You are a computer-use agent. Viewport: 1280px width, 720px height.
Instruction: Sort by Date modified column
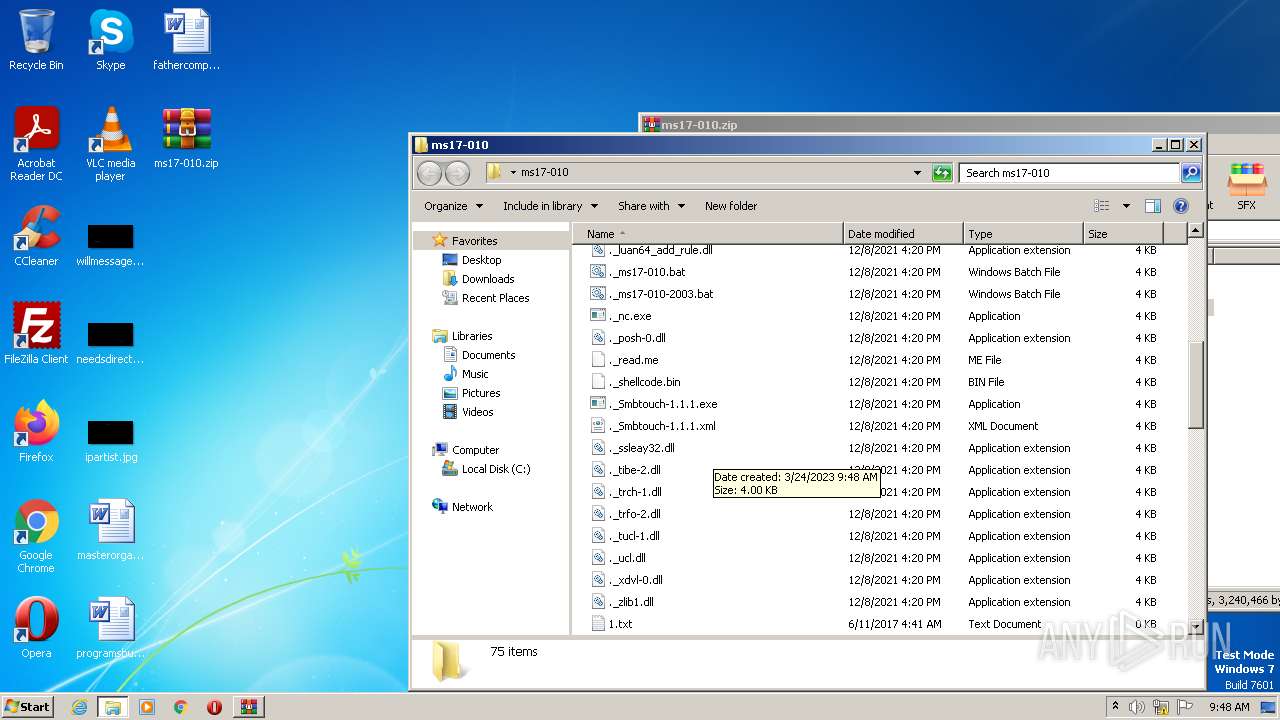[903, 234]
